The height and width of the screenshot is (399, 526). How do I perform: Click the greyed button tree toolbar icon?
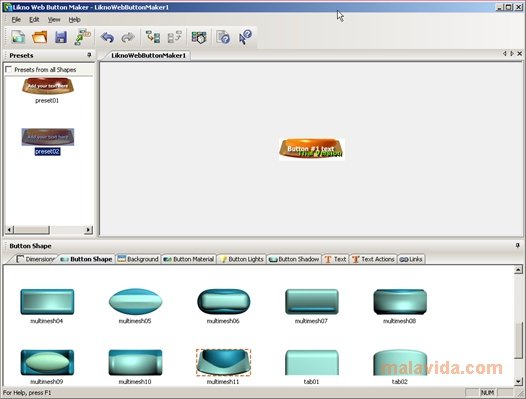(x=174, y=37)
